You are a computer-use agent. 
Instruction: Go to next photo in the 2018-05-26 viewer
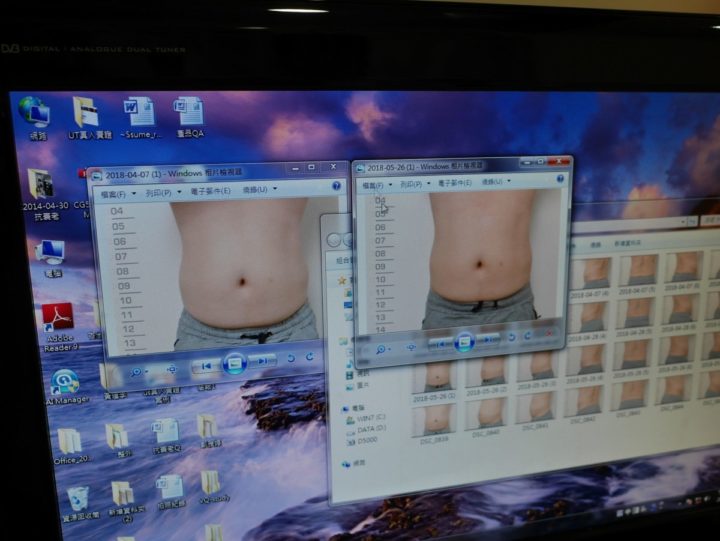click(490, 341)
